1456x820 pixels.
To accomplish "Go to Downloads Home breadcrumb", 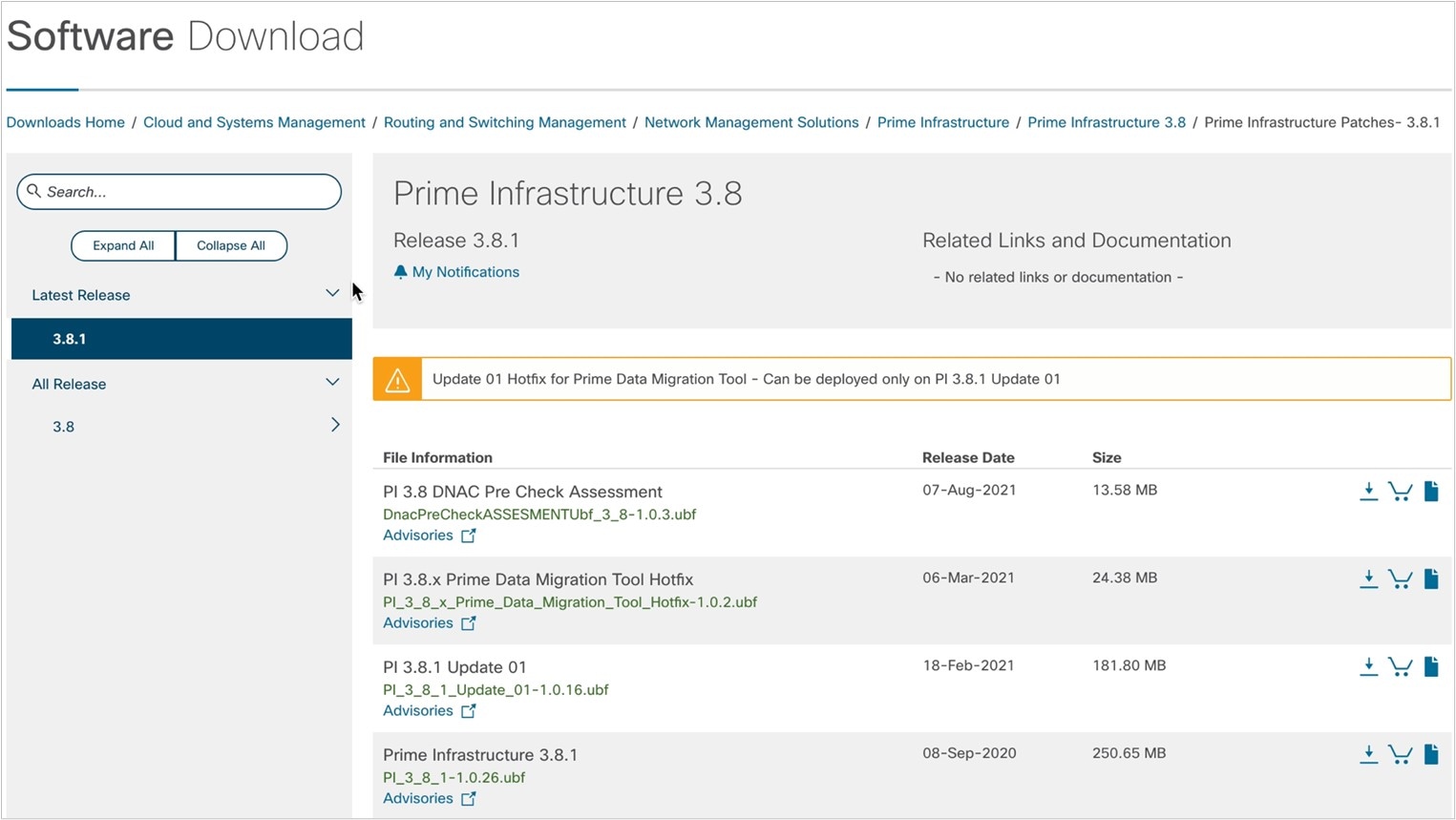I will pos(66,122).
